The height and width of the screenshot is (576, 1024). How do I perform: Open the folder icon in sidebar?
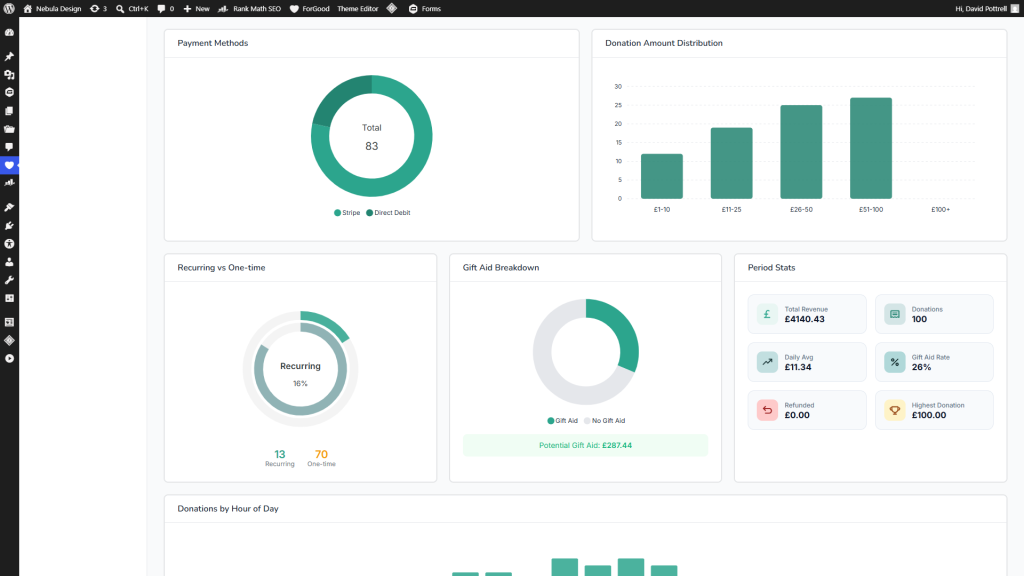tap(9, 129)
